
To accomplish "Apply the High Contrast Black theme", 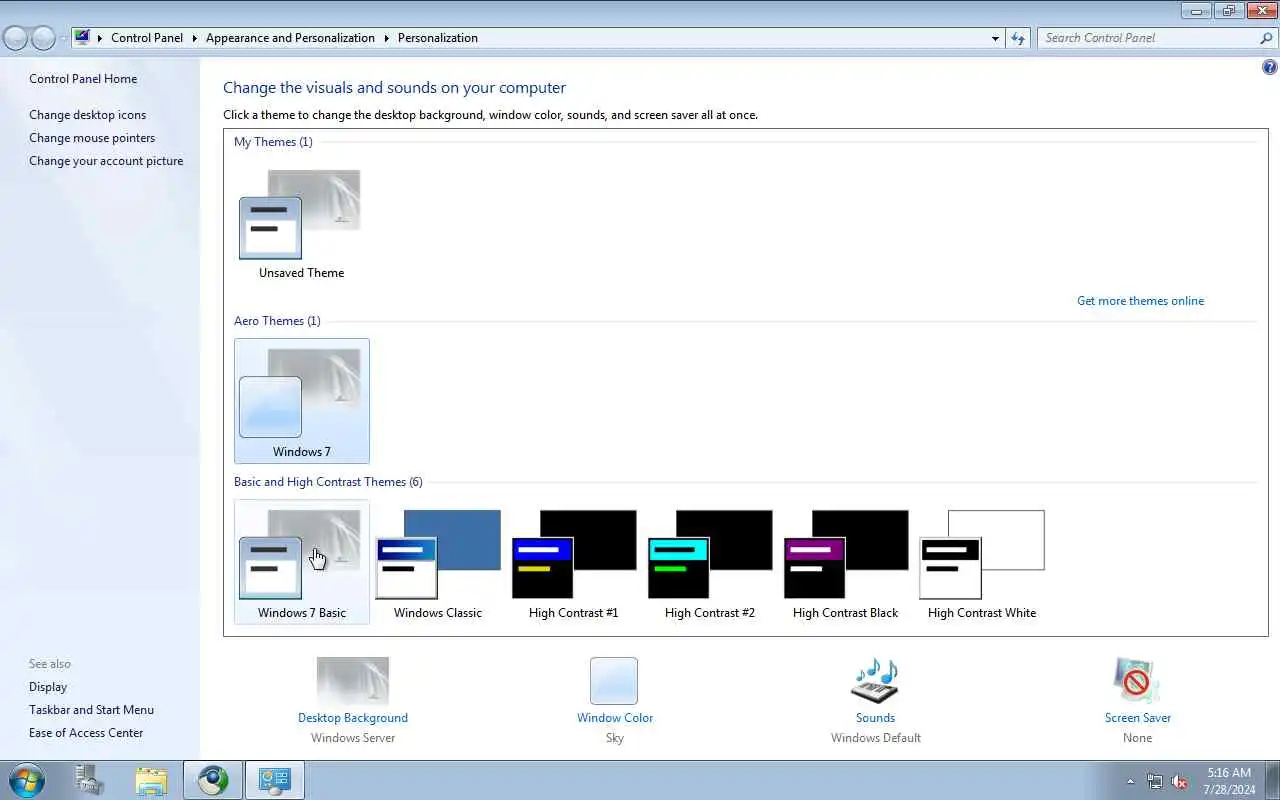I will 845,562.
